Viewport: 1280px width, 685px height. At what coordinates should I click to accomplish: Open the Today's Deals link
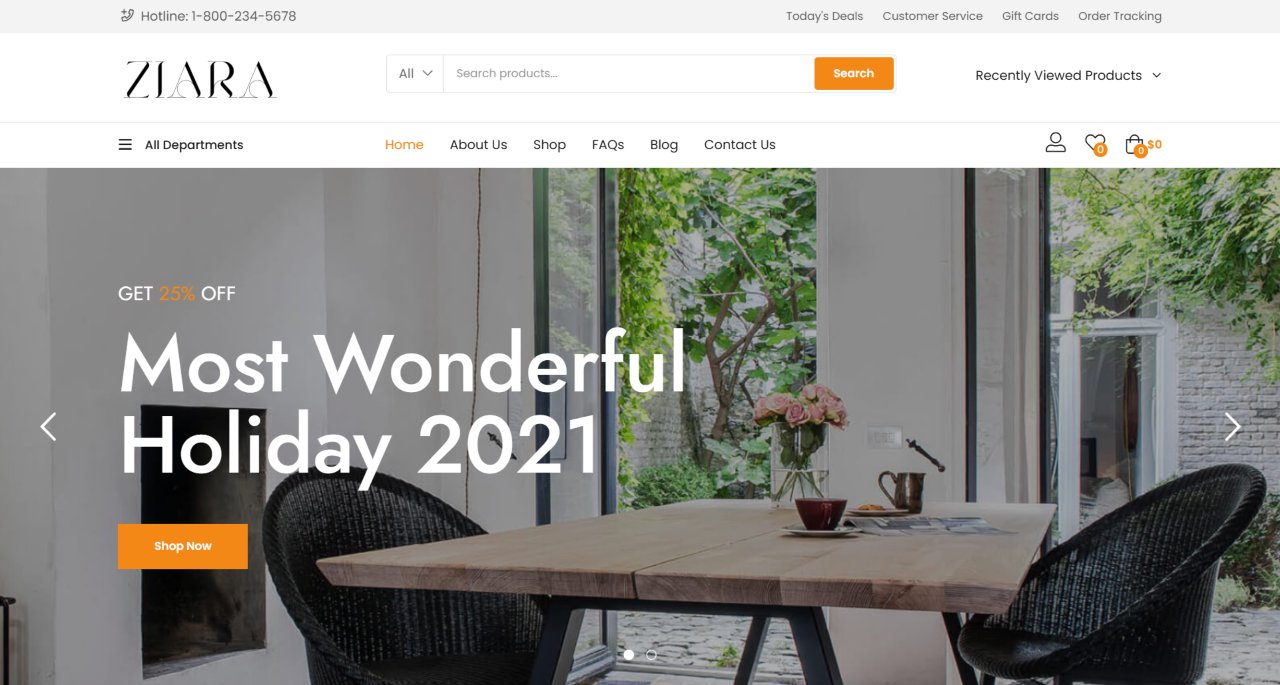point(824,16)
